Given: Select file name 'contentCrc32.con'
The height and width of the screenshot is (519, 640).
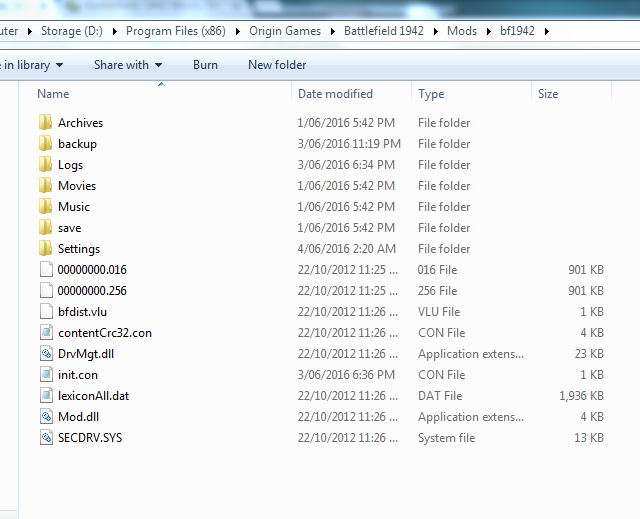Looking at the screenshot, I should point(105,333).
